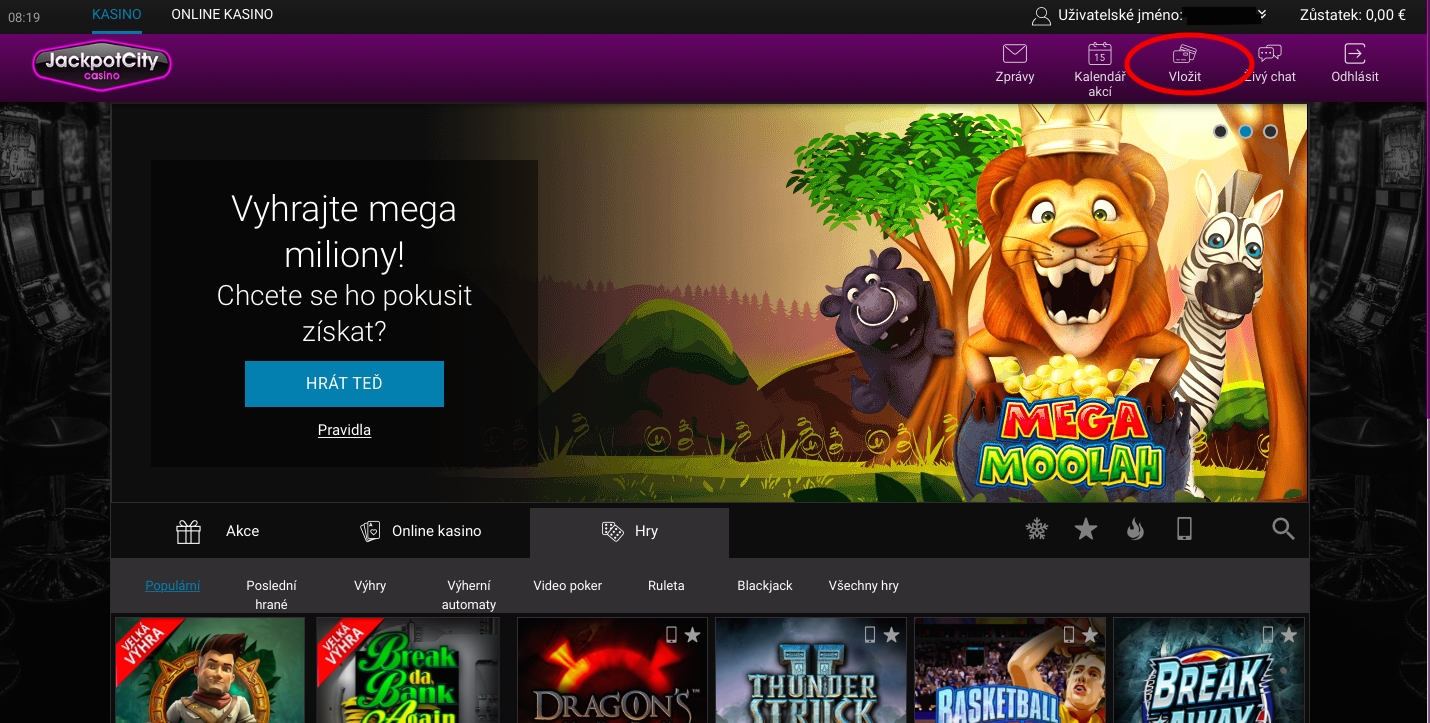Image resolution: width=1430 pixels, height=723 pixels.
Task: Open the game search magnifier icon
Action: (1283, 529)
